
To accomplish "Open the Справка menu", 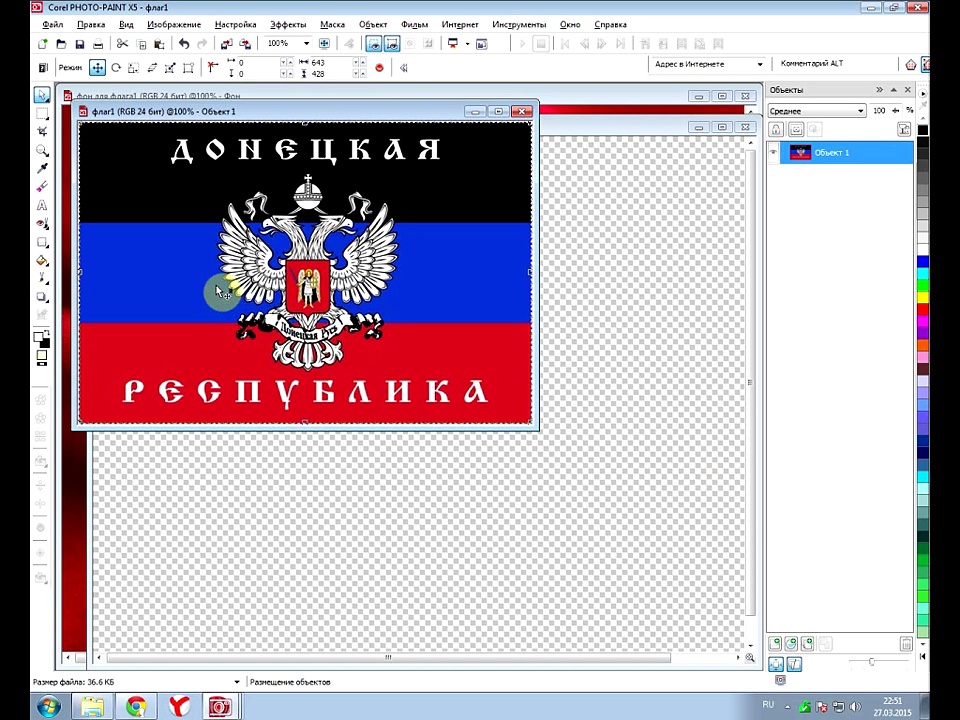I will coord(610,24).
